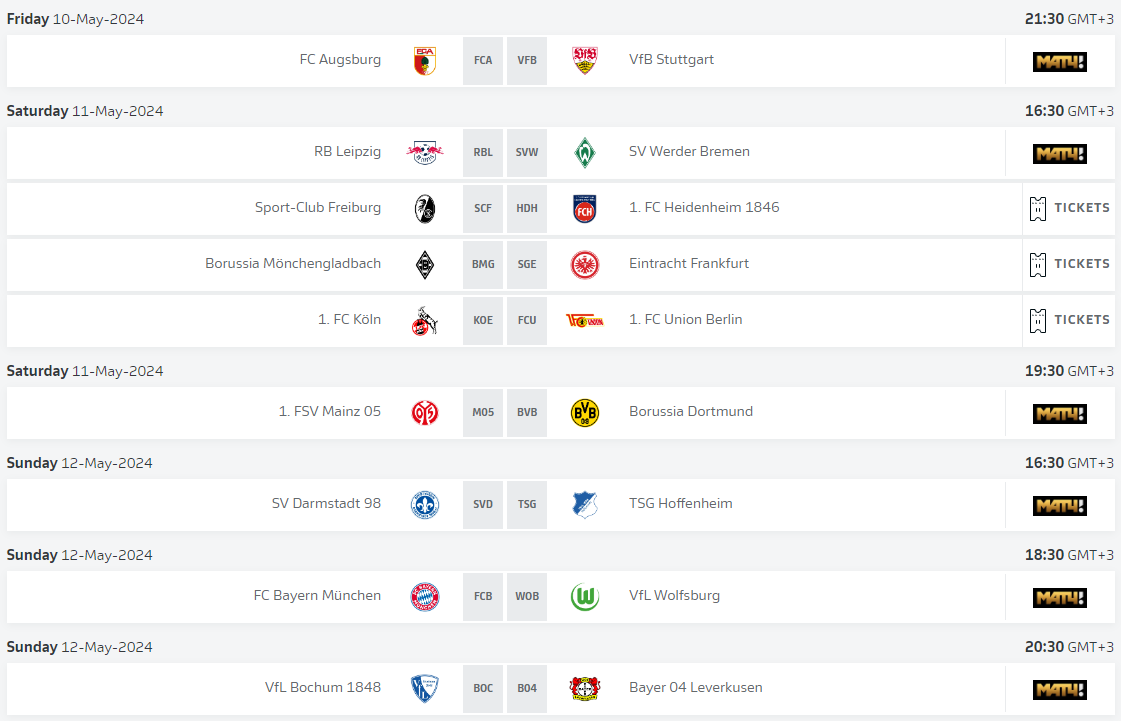The width and height of the screenshot is (1121, 721).
Task: Open Tickets for Mönchengladbach vs Frankfurt
Action: 1069,265
